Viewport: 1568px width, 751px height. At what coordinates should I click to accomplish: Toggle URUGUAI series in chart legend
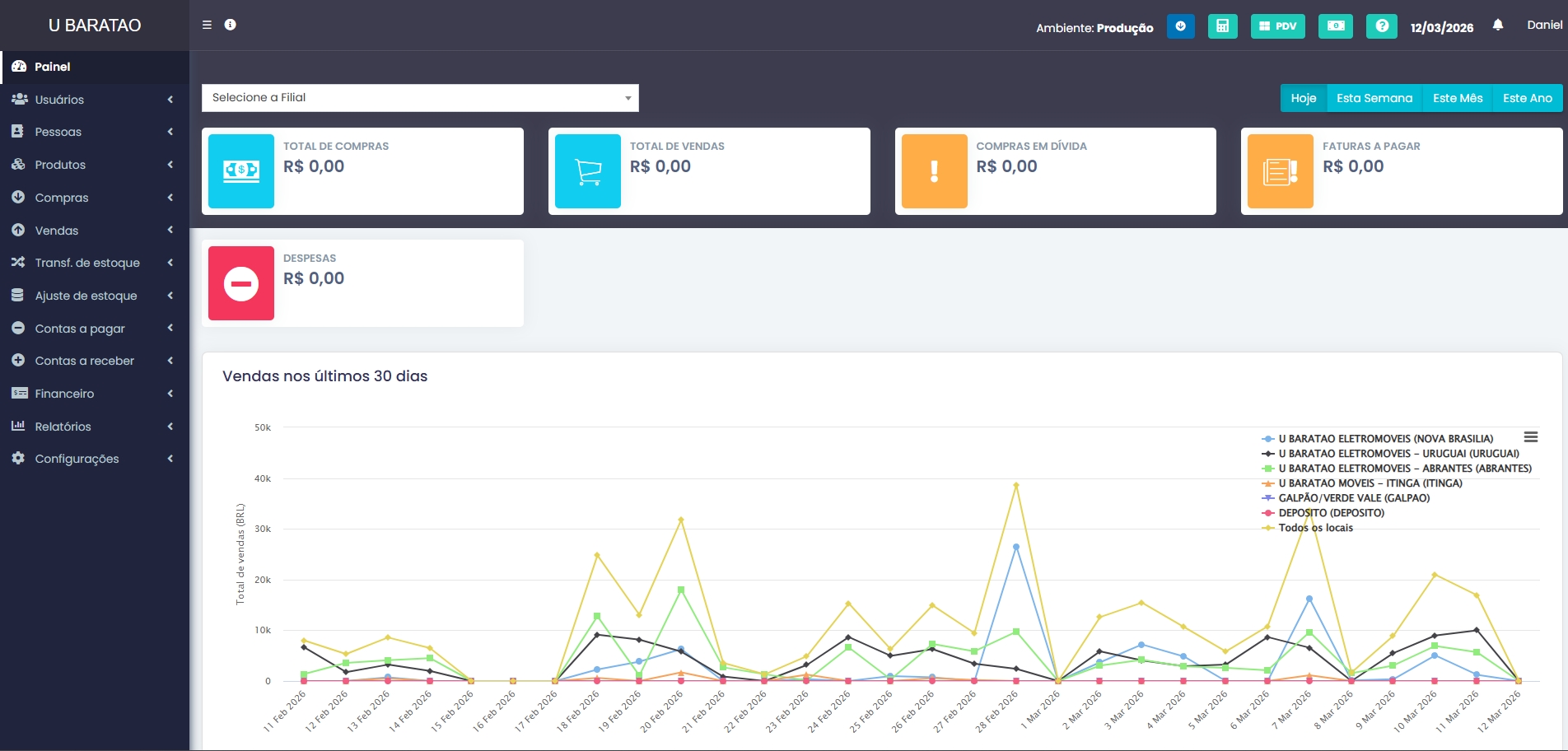click(1390, 454)
